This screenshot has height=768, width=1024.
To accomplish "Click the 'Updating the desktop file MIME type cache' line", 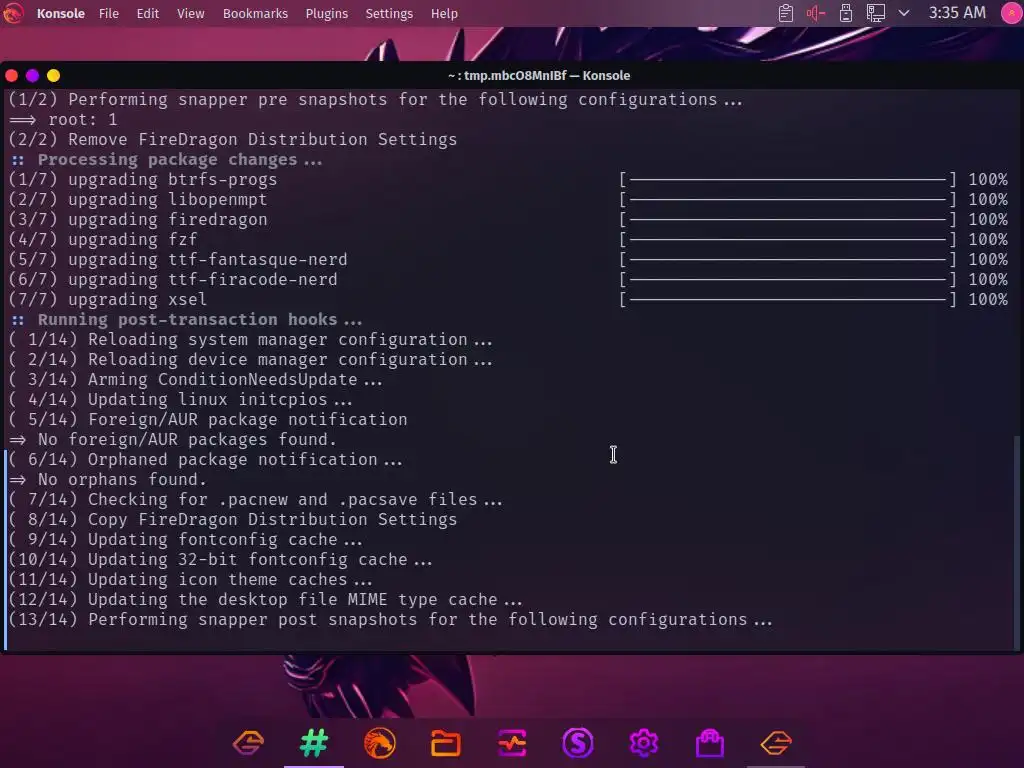I will 266,600.
